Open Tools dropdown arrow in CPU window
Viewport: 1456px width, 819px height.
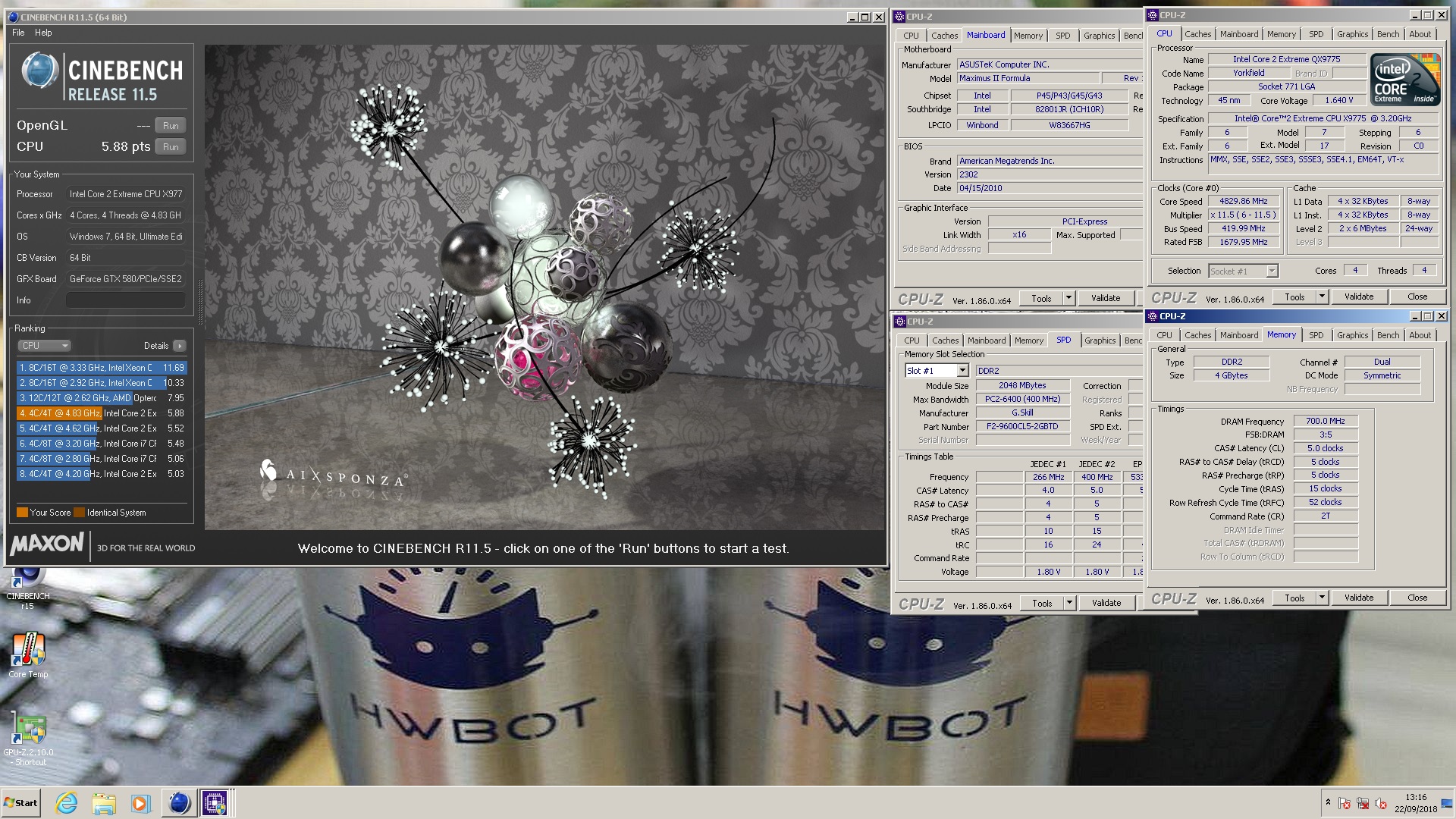click(x=1322, y=297)
